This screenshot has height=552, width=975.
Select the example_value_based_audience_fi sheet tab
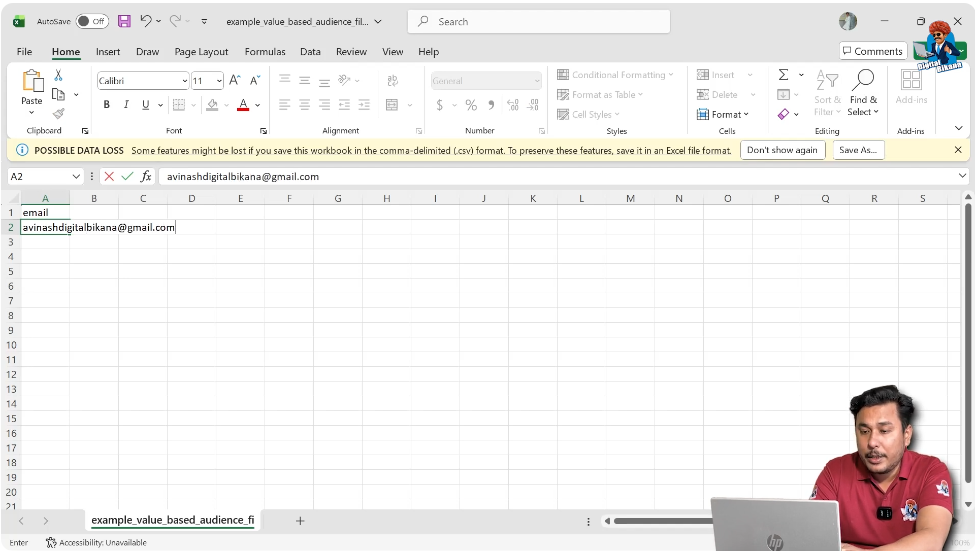[172, 520]
